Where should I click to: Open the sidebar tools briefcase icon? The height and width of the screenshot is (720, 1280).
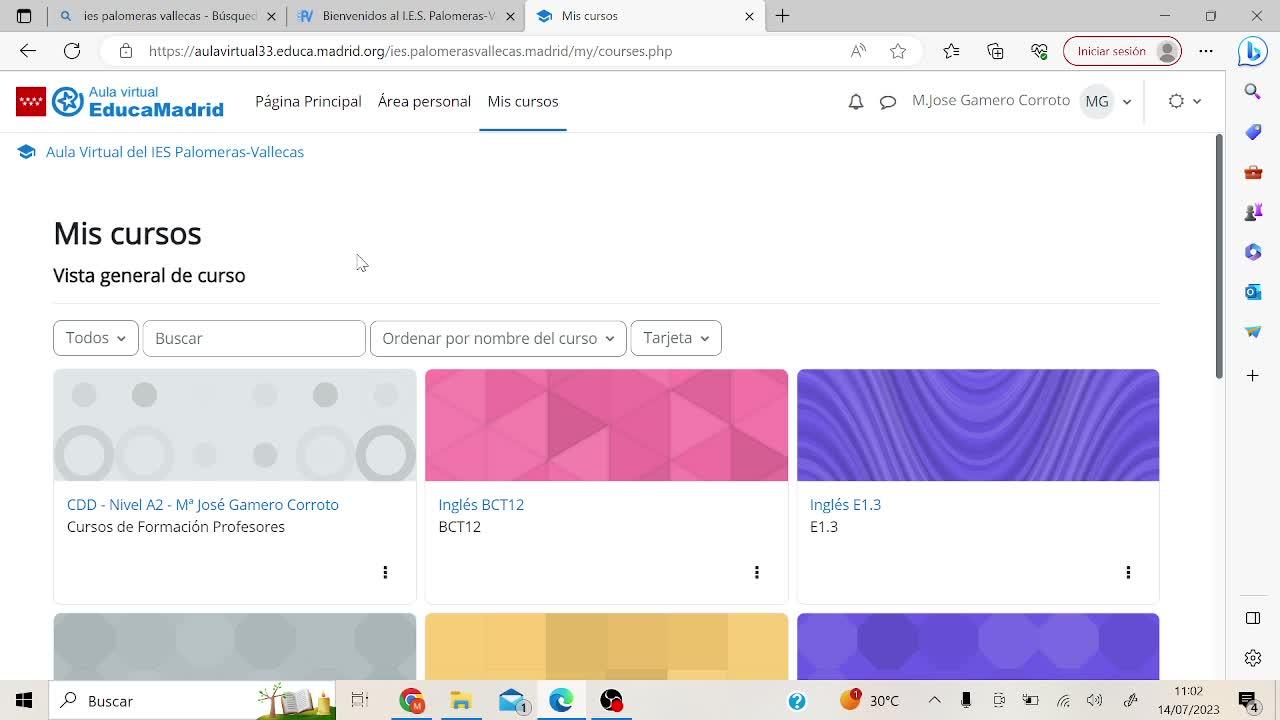[1253, 172]
